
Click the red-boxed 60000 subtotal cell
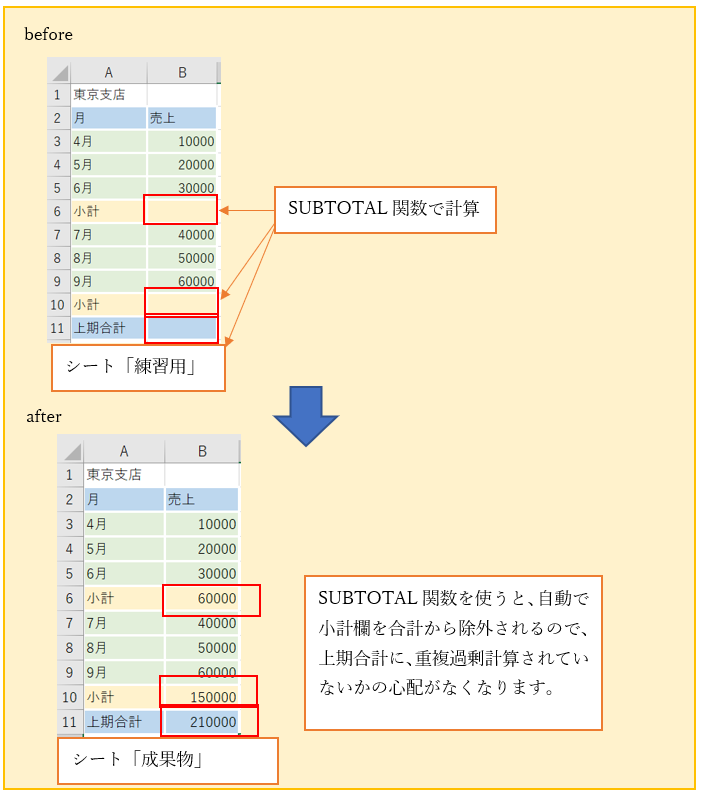coord(210,600)
